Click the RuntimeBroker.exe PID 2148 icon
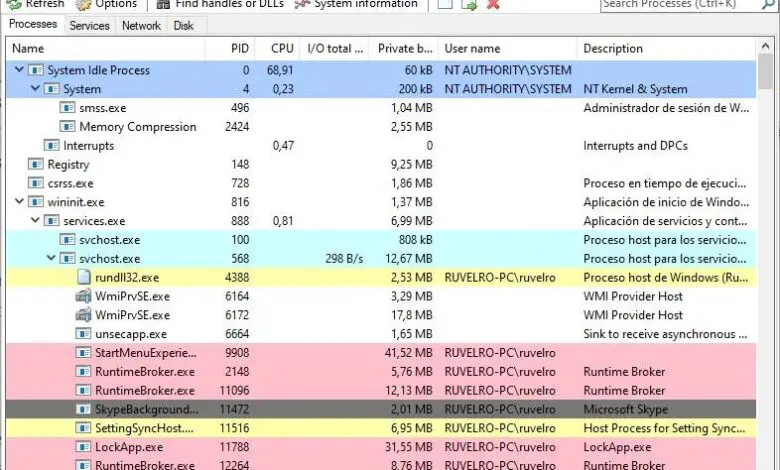The height and width of the screenshot is (470, 780). click(83, 372)
